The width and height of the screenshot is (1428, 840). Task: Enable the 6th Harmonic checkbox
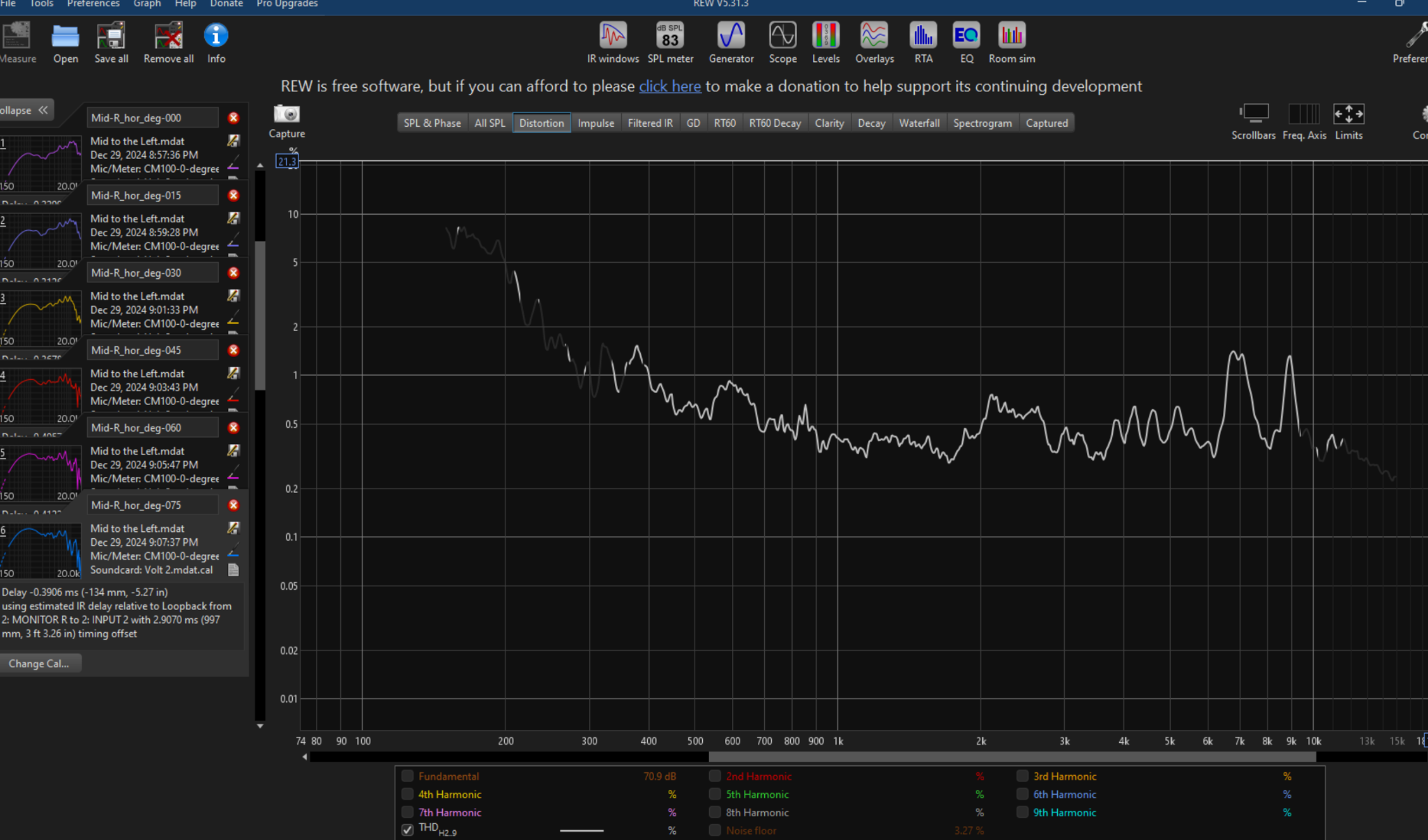pos(1022,794)
